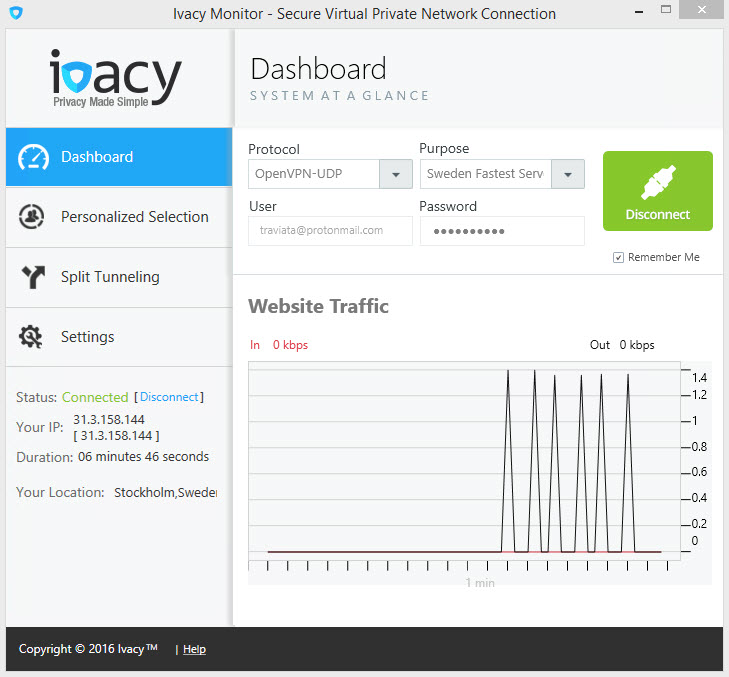Click the Stockholm,Sweden location text
Screen dimensions: 729x677
point(166,492)
